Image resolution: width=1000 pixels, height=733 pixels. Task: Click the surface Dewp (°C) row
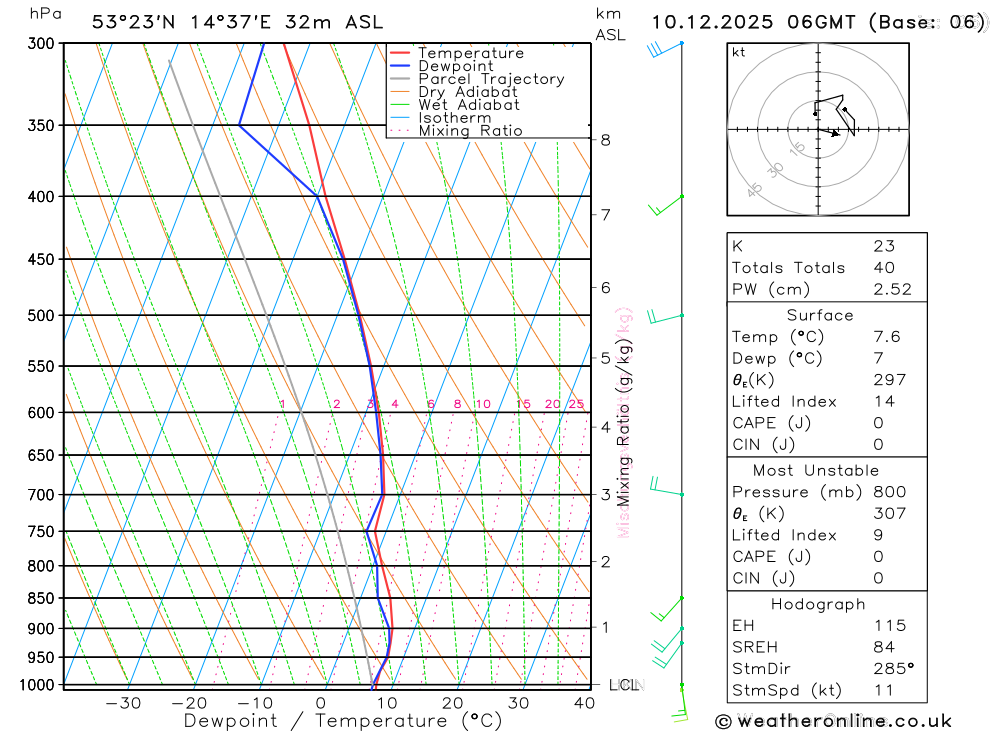click(x=827, y=359)
